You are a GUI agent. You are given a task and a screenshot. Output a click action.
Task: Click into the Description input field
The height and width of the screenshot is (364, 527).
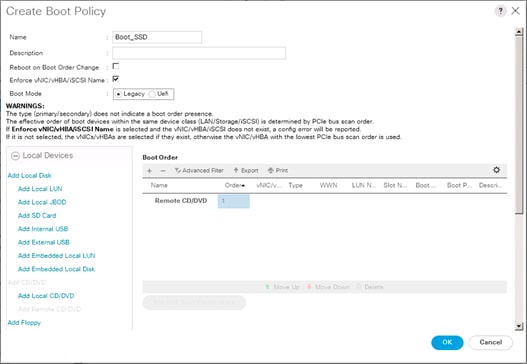199,53
